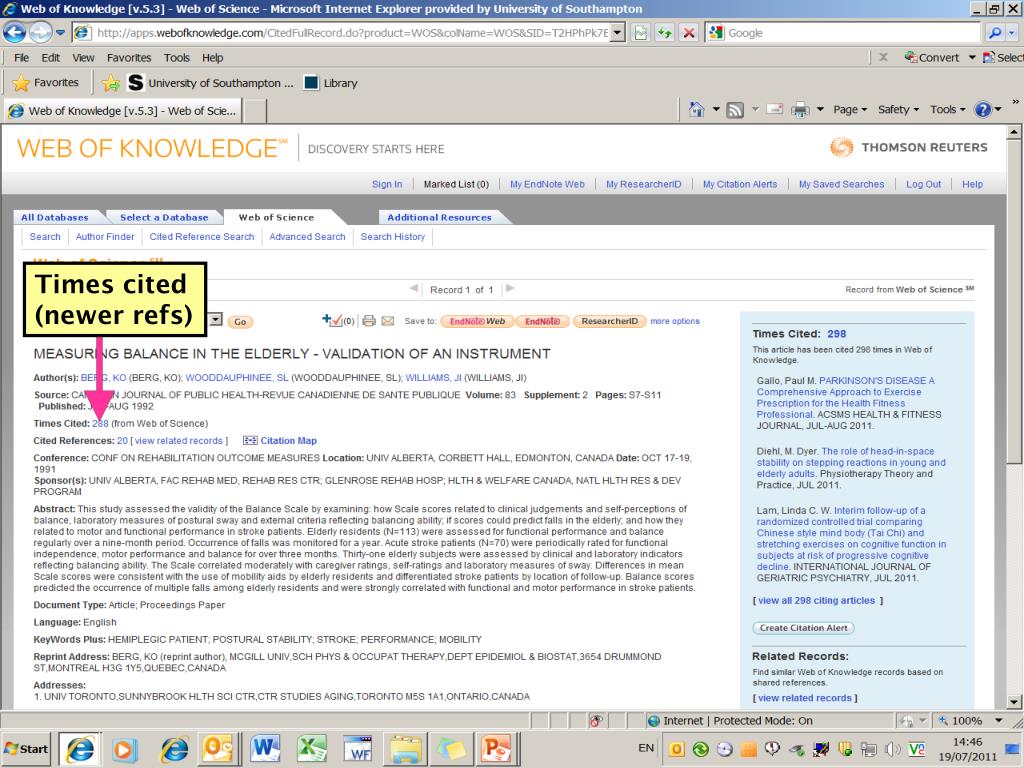
Task: Open the more options link
Action: 675,321
